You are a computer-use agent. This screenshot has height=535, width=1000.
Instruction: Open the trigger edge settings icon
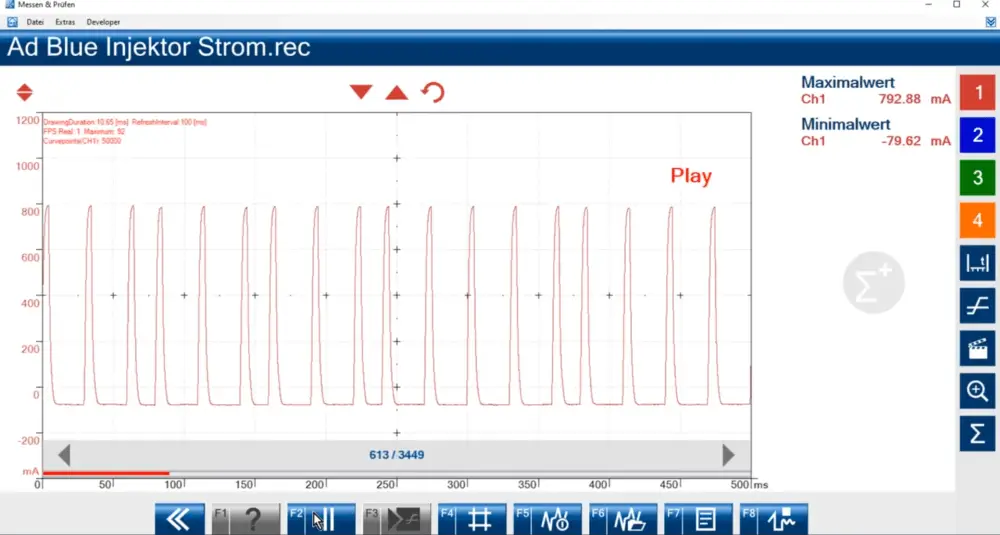click(x=977, y=305)
